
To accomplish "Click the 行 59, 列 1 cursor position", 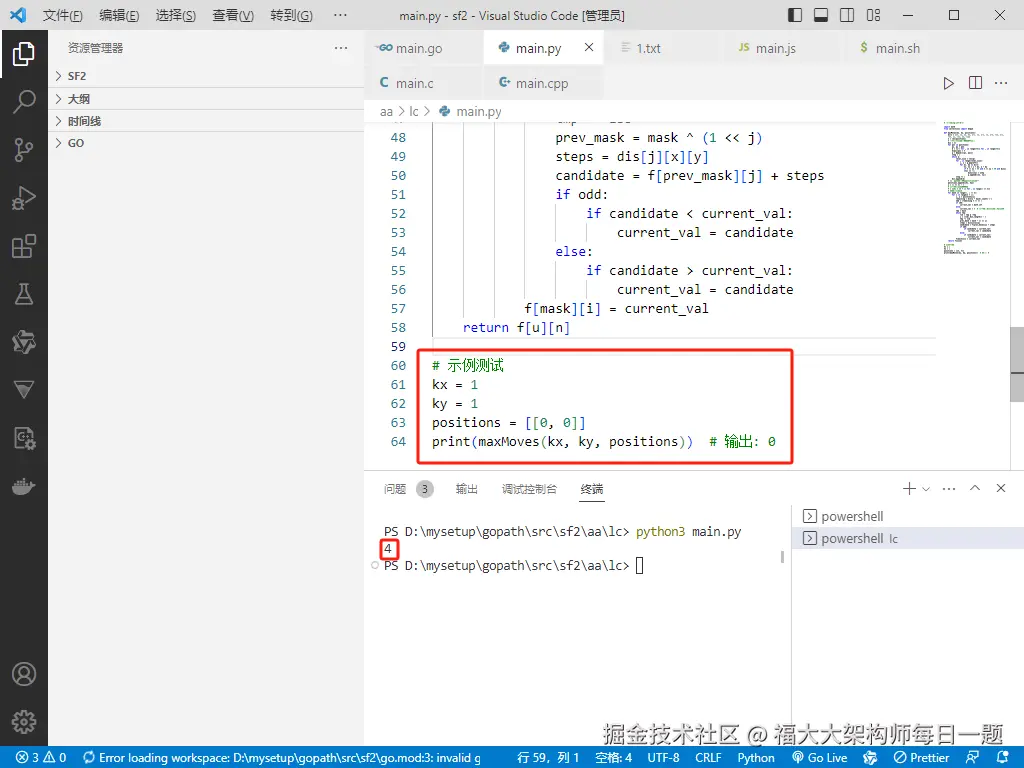I will (x=548, y=758).
